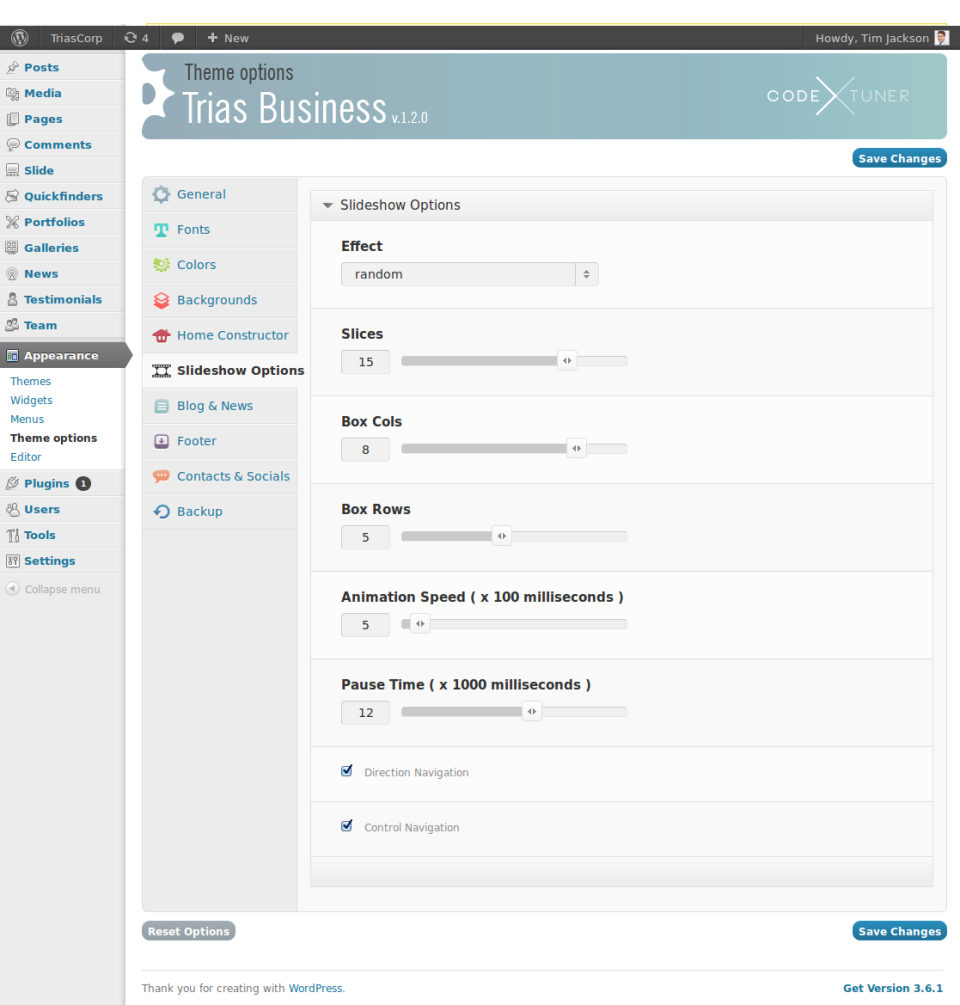Image resolution: width=960 pixels, height=1005 pixels.
Task: Click the WordPress logo icon in admin bar
Action: click(x=20, y=38)
